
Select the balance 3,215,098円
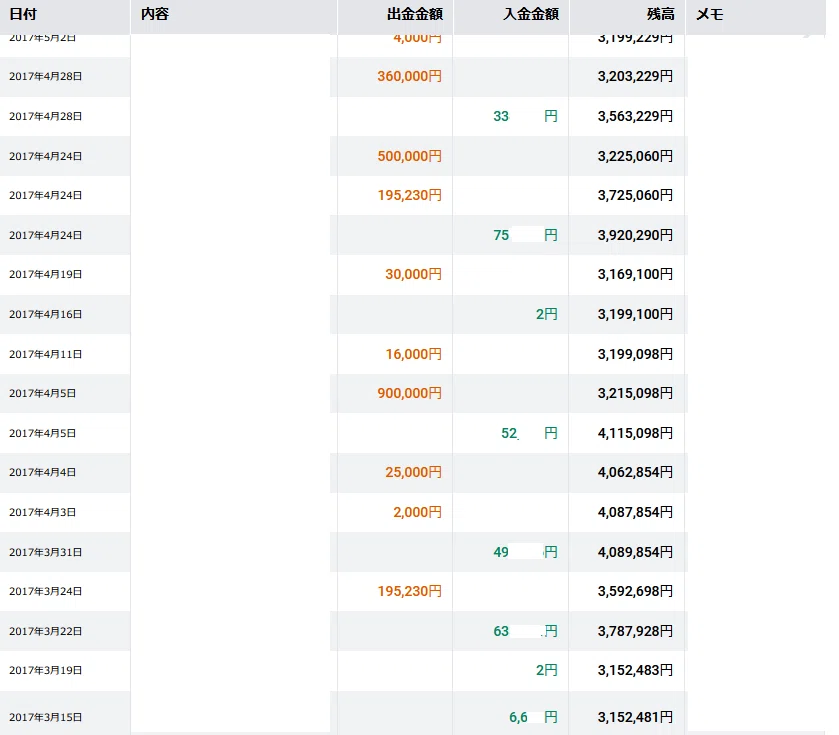click(635, 393)
